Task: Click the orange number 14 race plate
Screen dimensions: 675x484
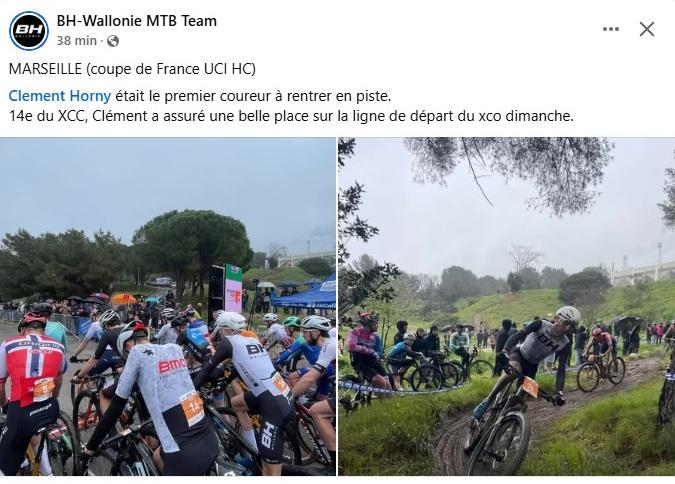Action: tap(192, 408)
